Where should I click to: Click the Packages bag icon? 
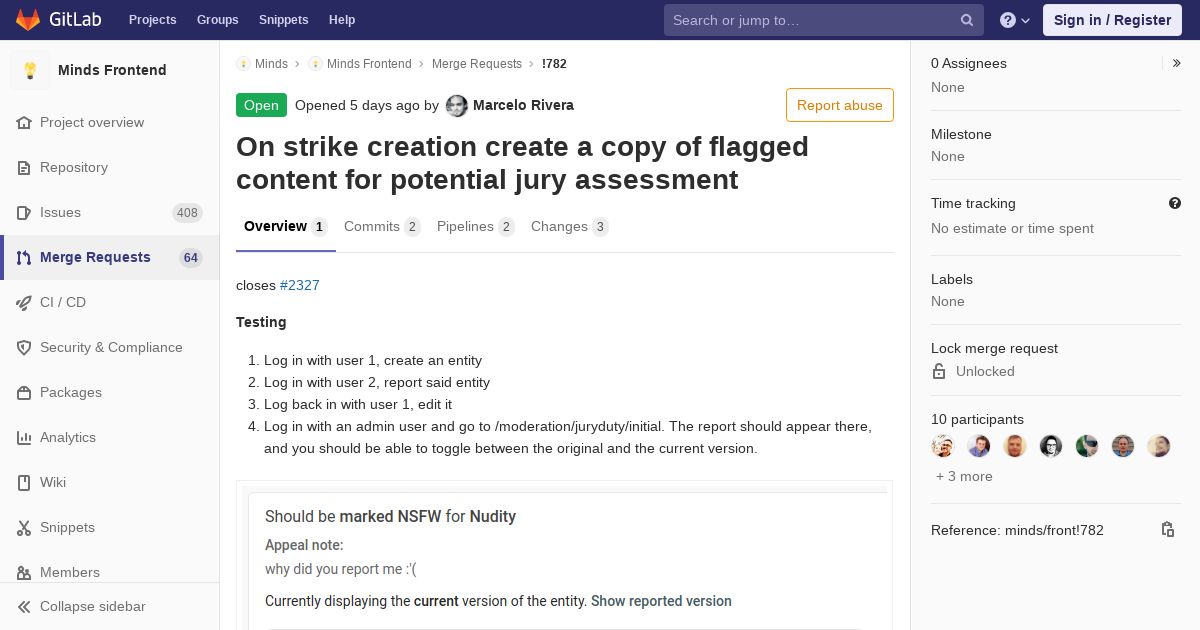click(24, 393)
